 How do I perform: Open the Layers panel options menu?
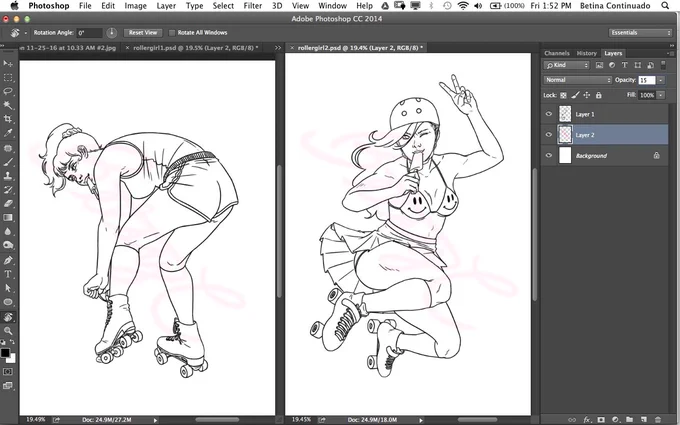tap(672, 53)
